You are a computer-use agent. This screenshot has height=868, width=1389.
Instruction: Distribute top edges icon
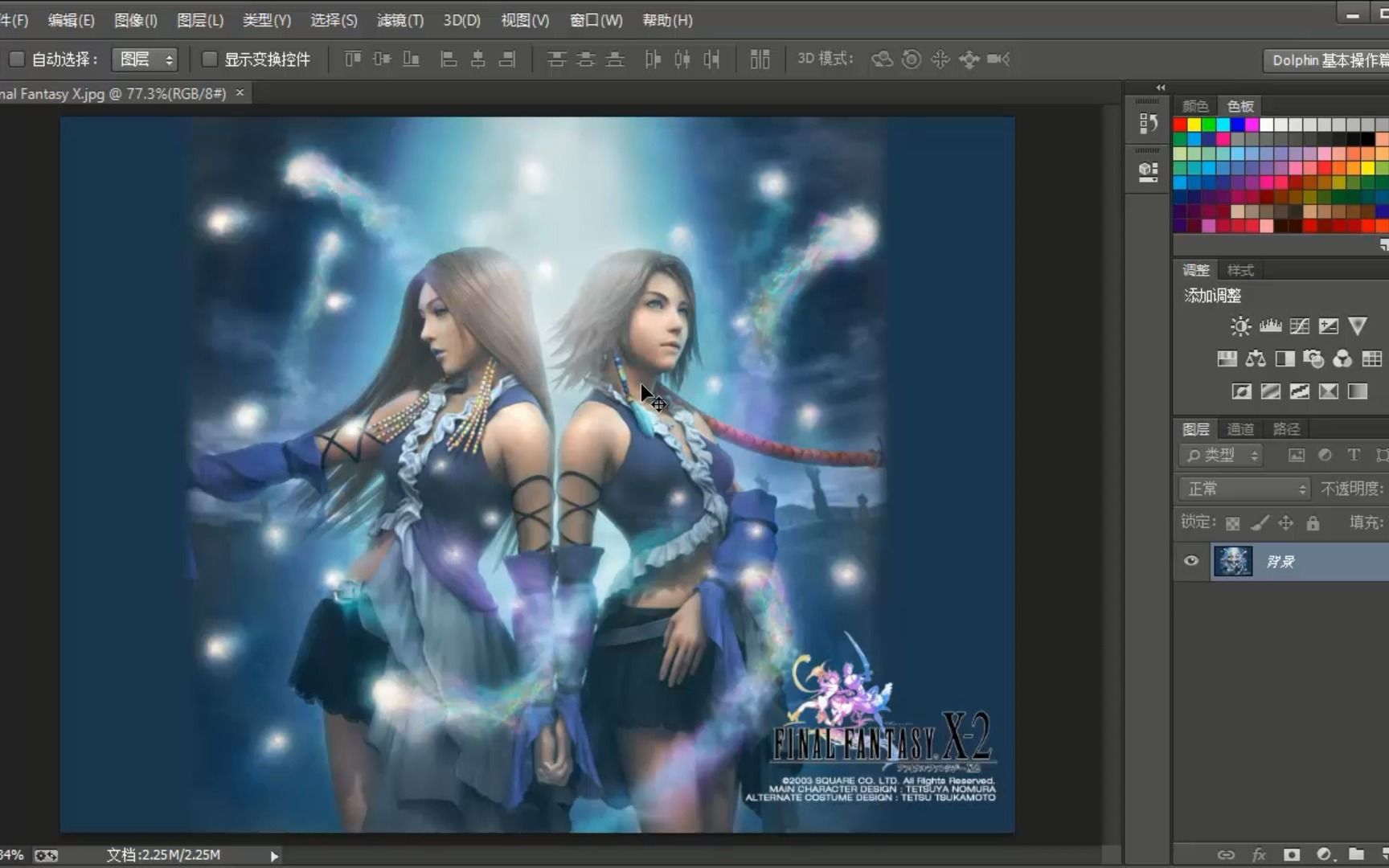(556, 59)
